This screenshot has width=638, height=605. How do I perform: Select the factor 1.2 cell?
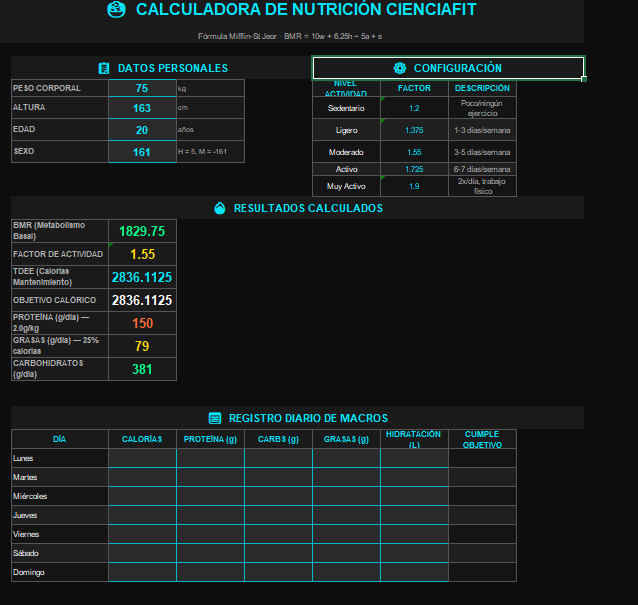coord(414,108)
